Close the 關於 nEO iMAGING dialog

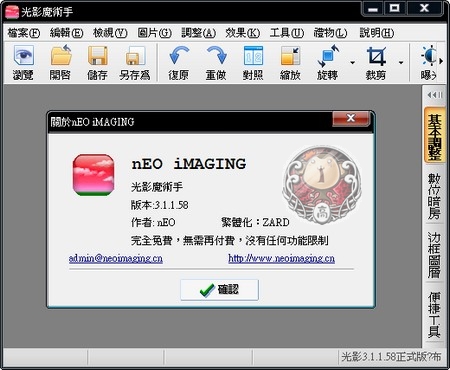pyautogui.click(x=351, y=118)
